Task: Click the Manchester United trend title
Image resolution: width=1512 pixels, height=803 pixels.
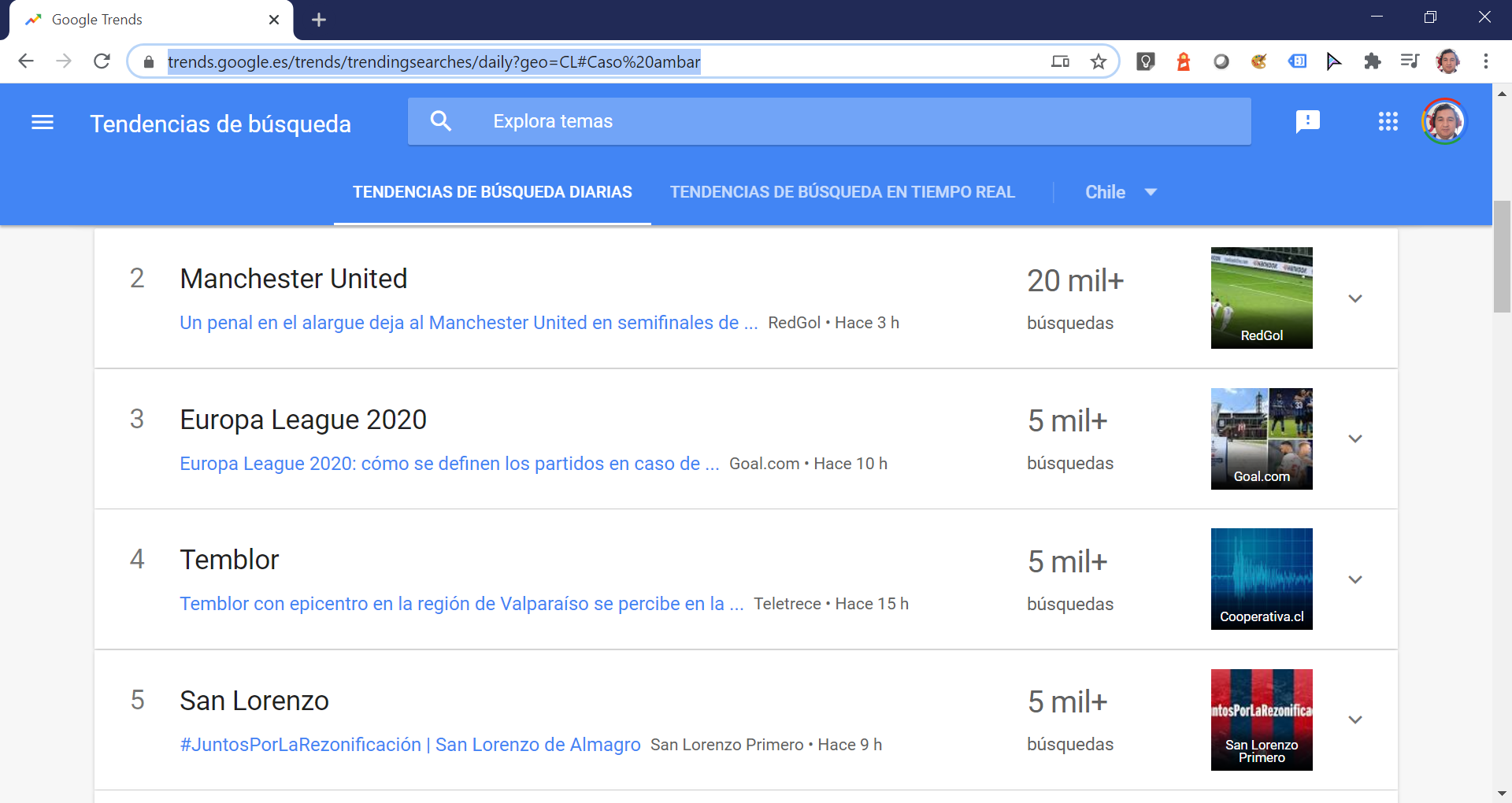Action: (x=294, y=279)
